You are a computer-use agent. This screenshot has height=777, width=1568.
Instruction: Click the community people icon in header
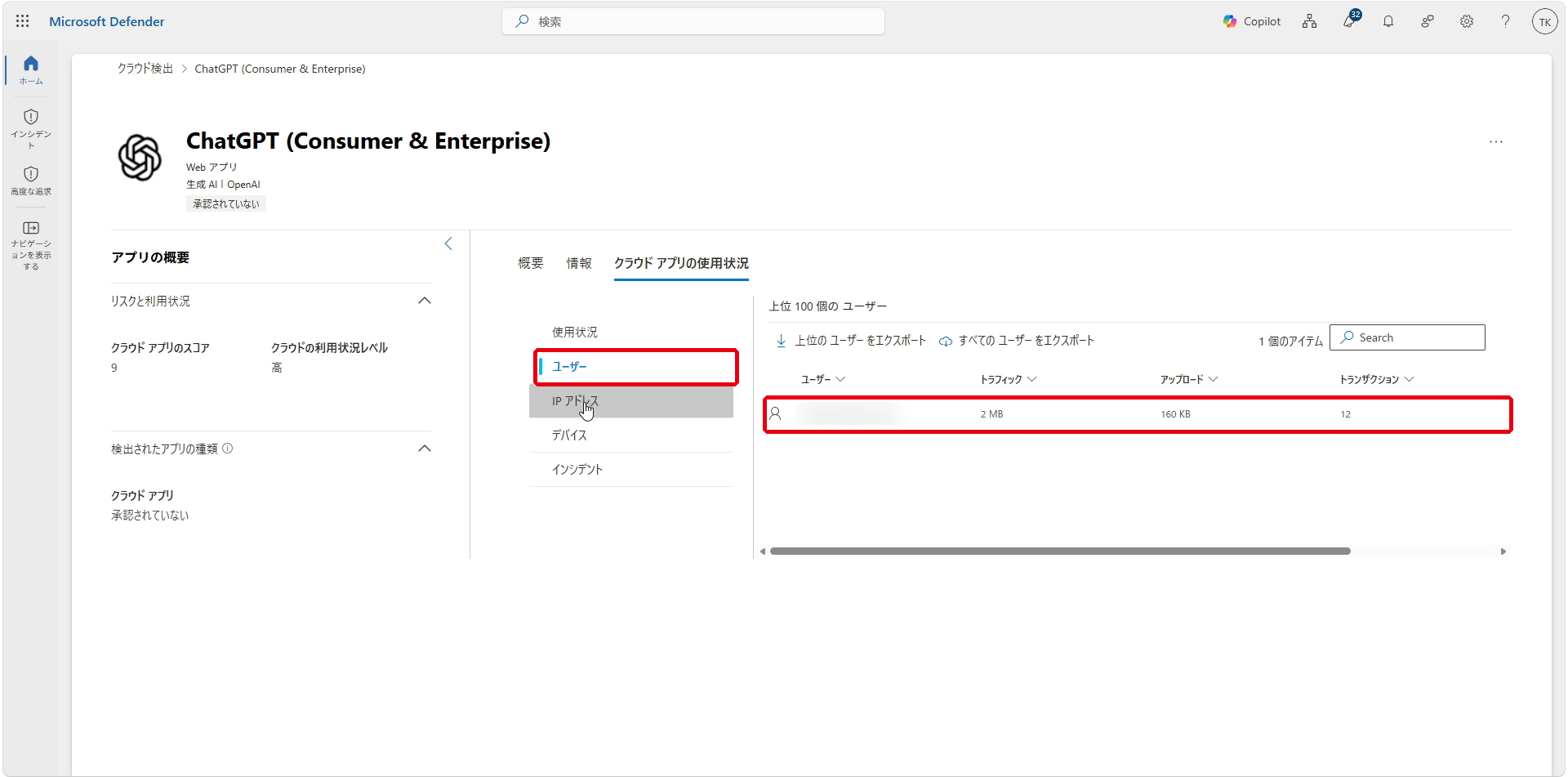coord(1428,21)
